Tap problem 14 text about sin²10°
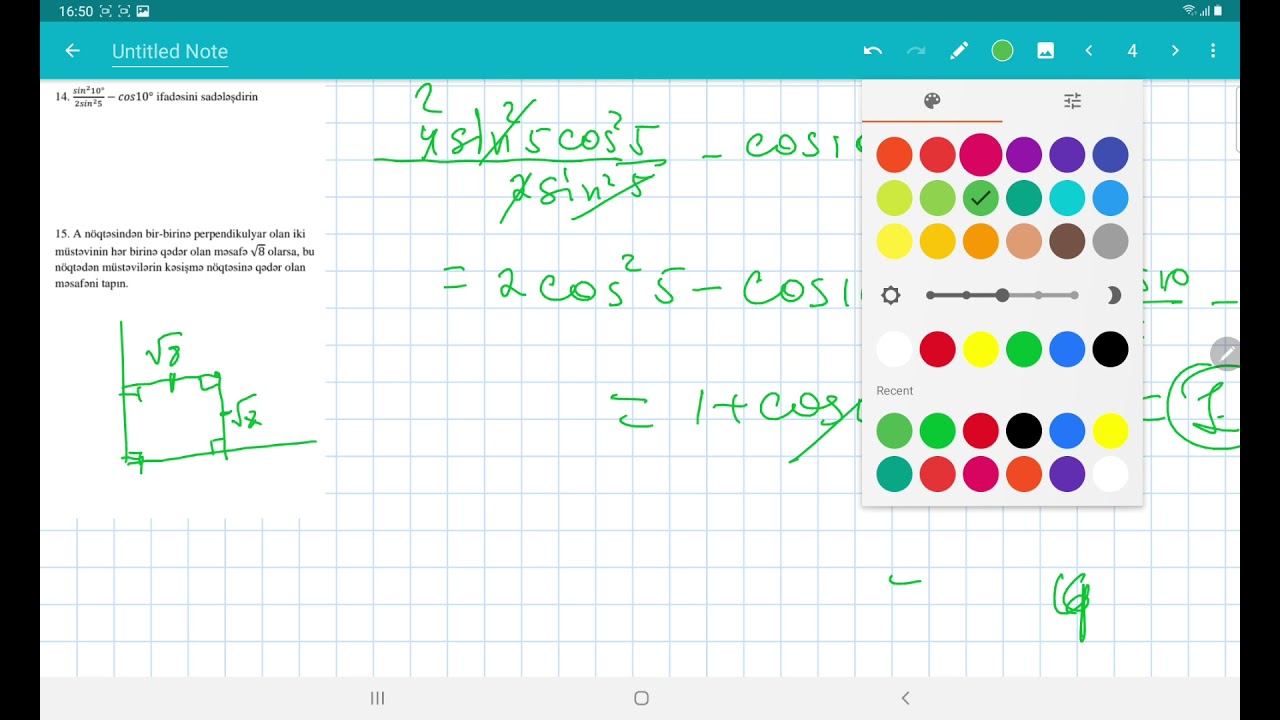 coord(156,96)
